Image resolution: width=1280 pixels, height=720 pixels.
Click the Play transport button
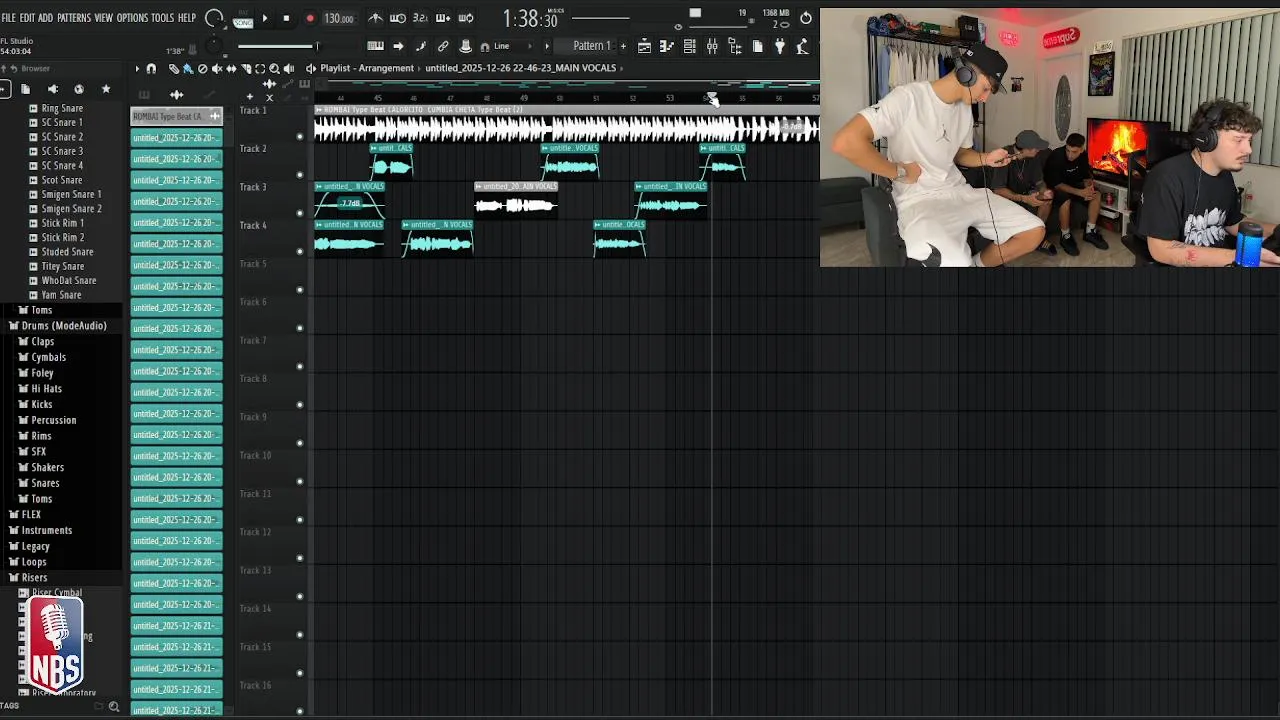265,18
